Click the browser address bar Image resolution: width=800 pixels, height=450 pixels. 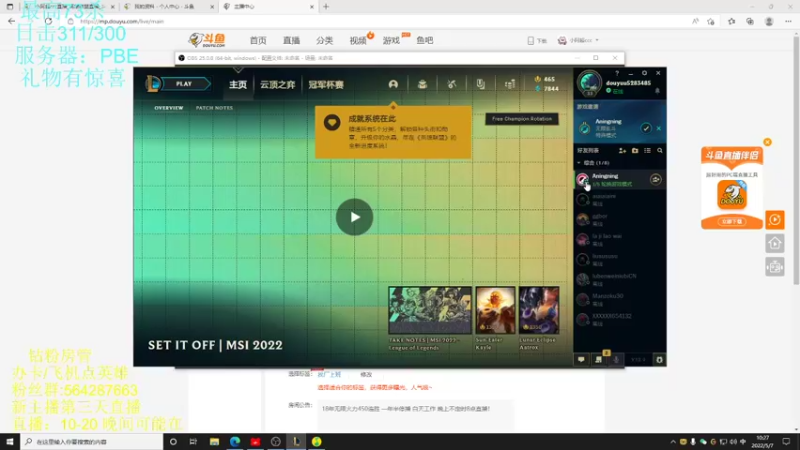[378, 21]
